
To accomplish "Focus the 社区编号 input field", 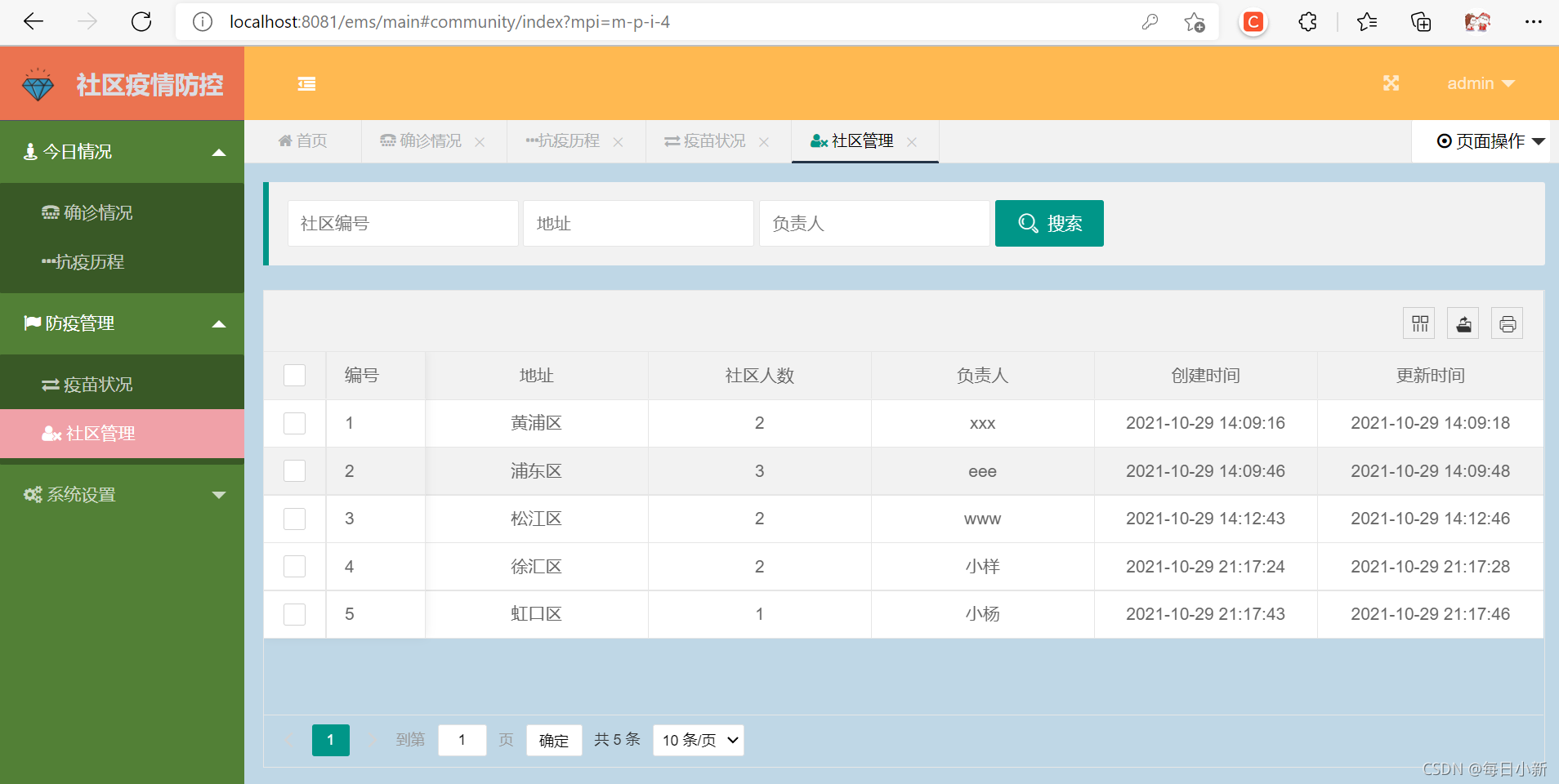I will [403, 223].
